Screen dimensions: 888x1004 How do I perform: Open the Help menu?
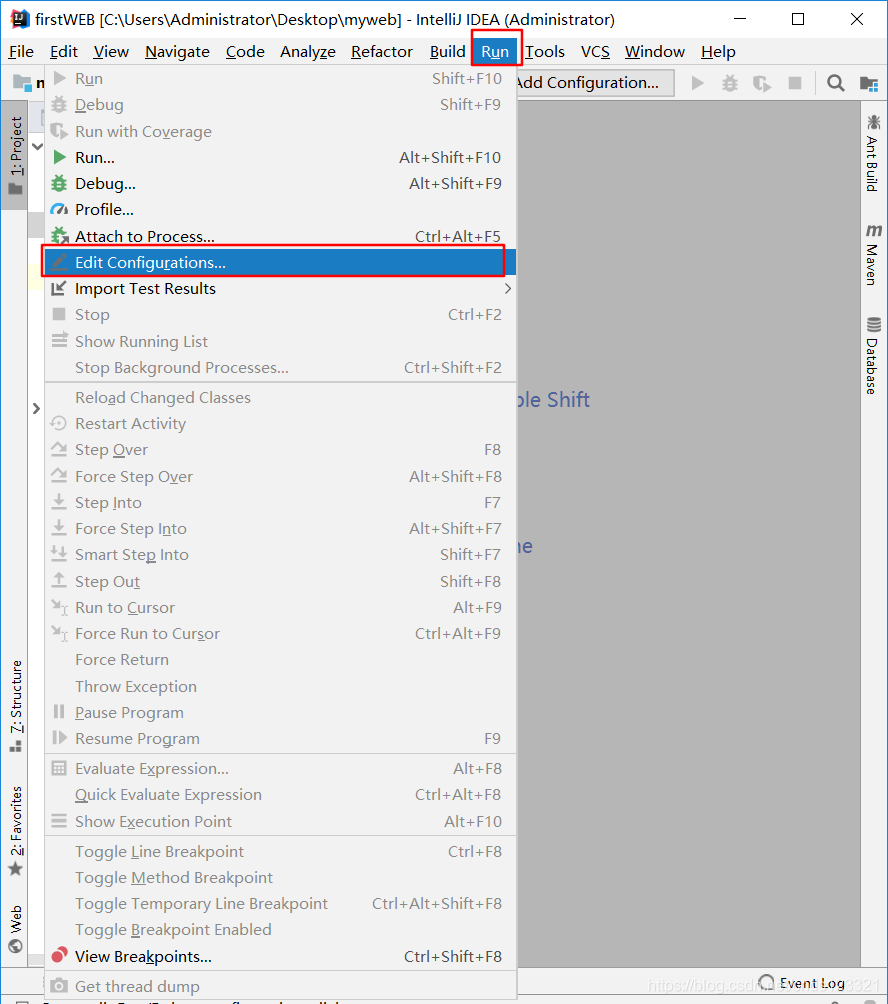point(718,52)
